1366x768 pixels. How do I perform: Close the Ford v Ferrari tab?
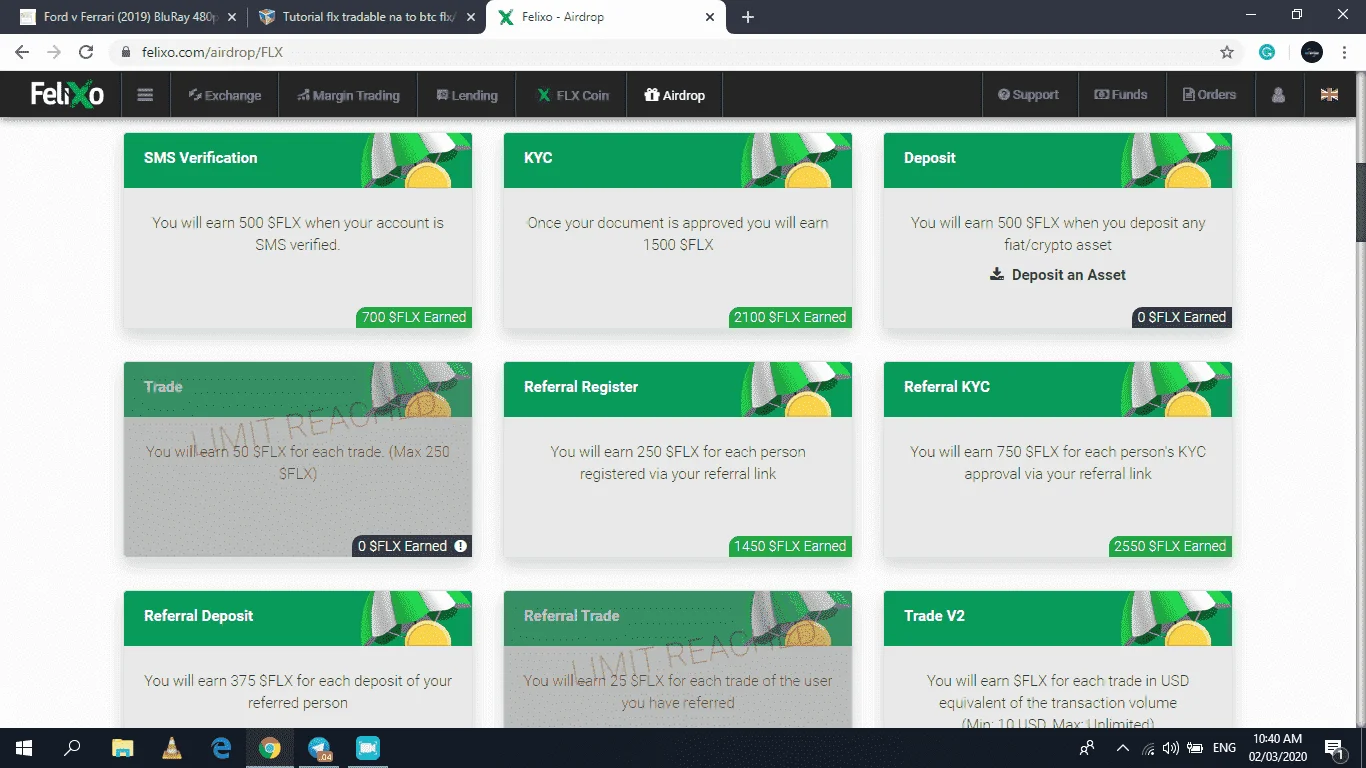tap(232, 17)
